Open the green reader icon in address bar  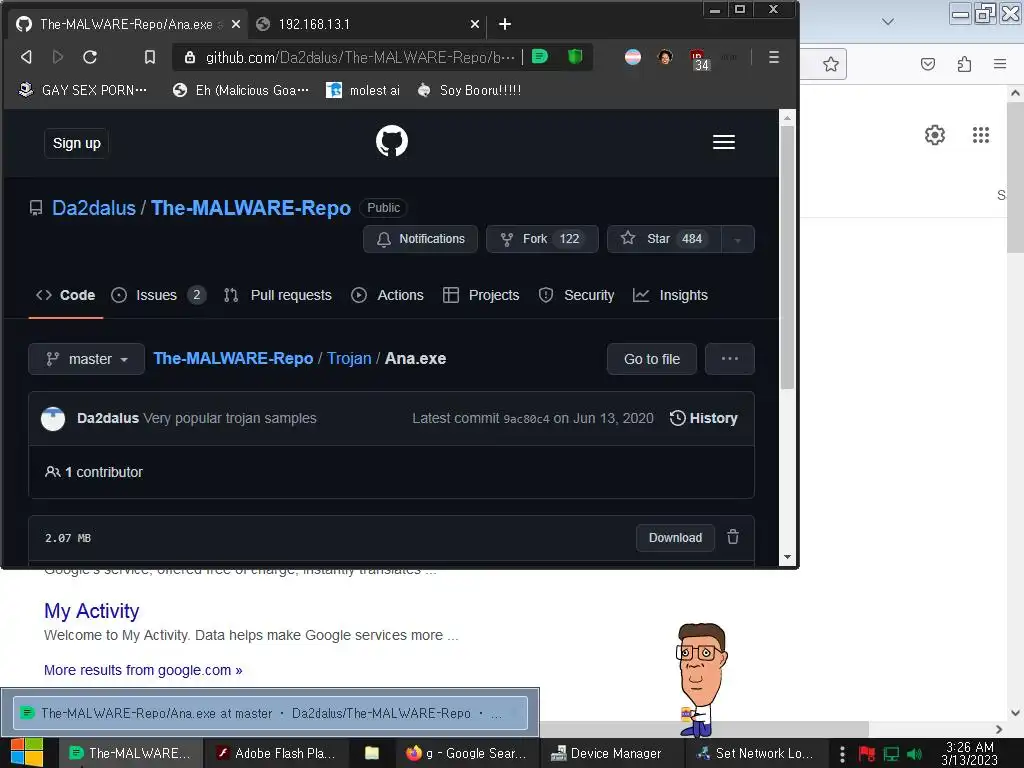[x=539, y=57]
